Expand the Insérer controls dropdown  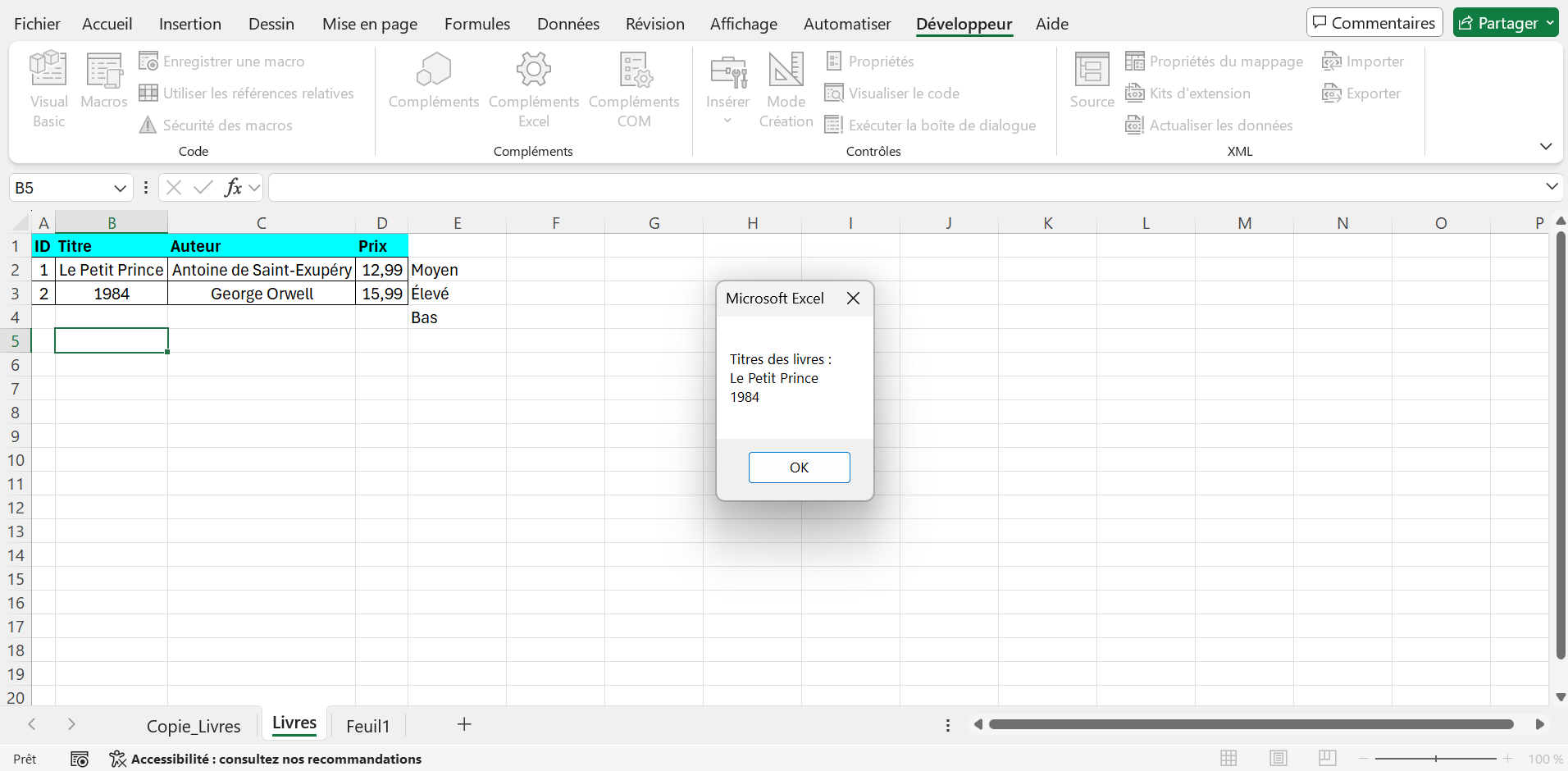(x=727, y=121)
